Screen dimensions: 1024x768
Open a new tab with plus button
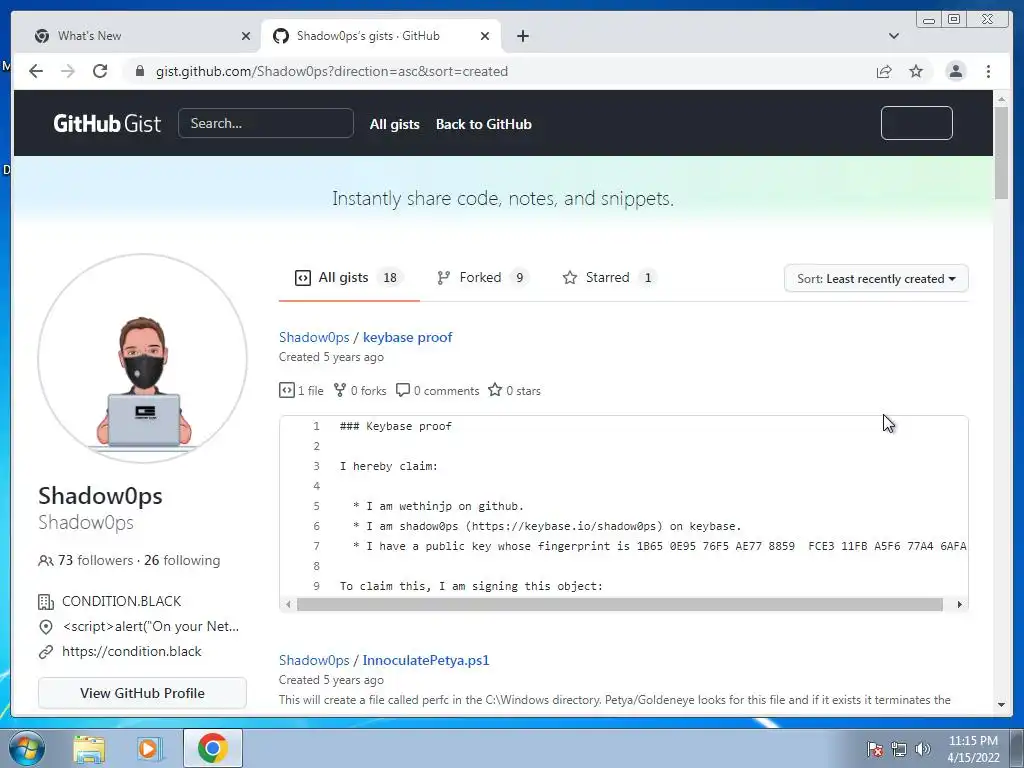tap(522, 36)
